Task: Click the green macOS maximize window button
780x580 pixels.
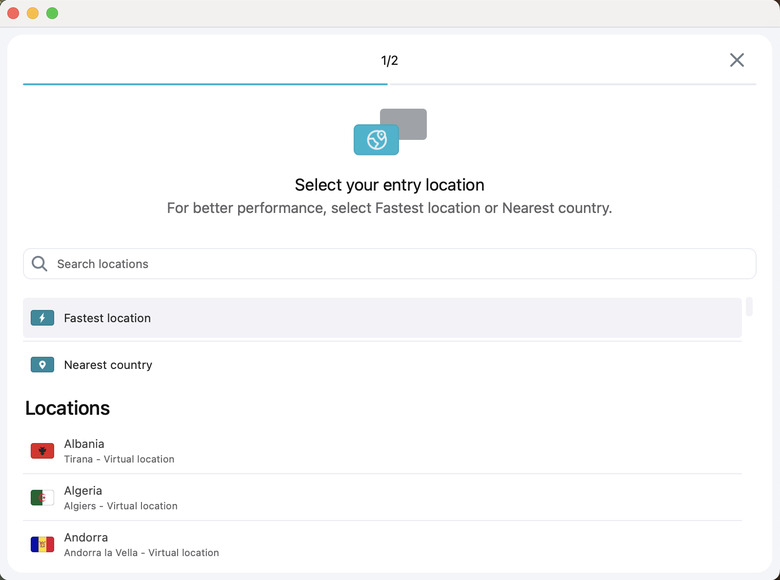Action: click(52, 13)
